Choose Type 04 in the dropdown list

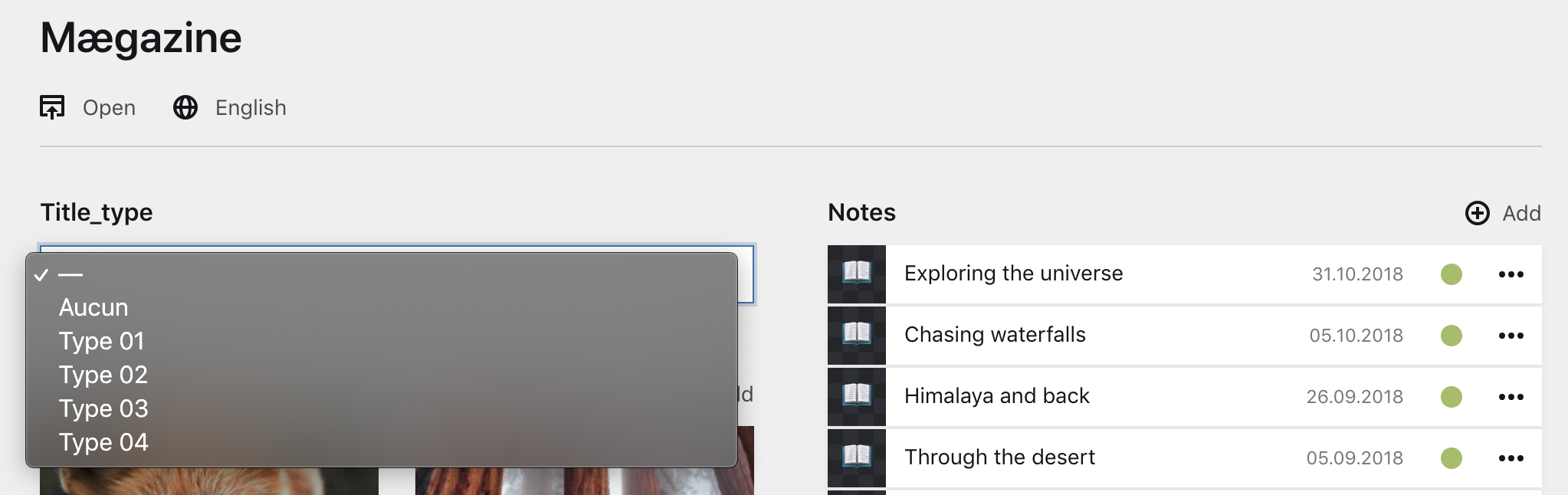click(103, 442)
